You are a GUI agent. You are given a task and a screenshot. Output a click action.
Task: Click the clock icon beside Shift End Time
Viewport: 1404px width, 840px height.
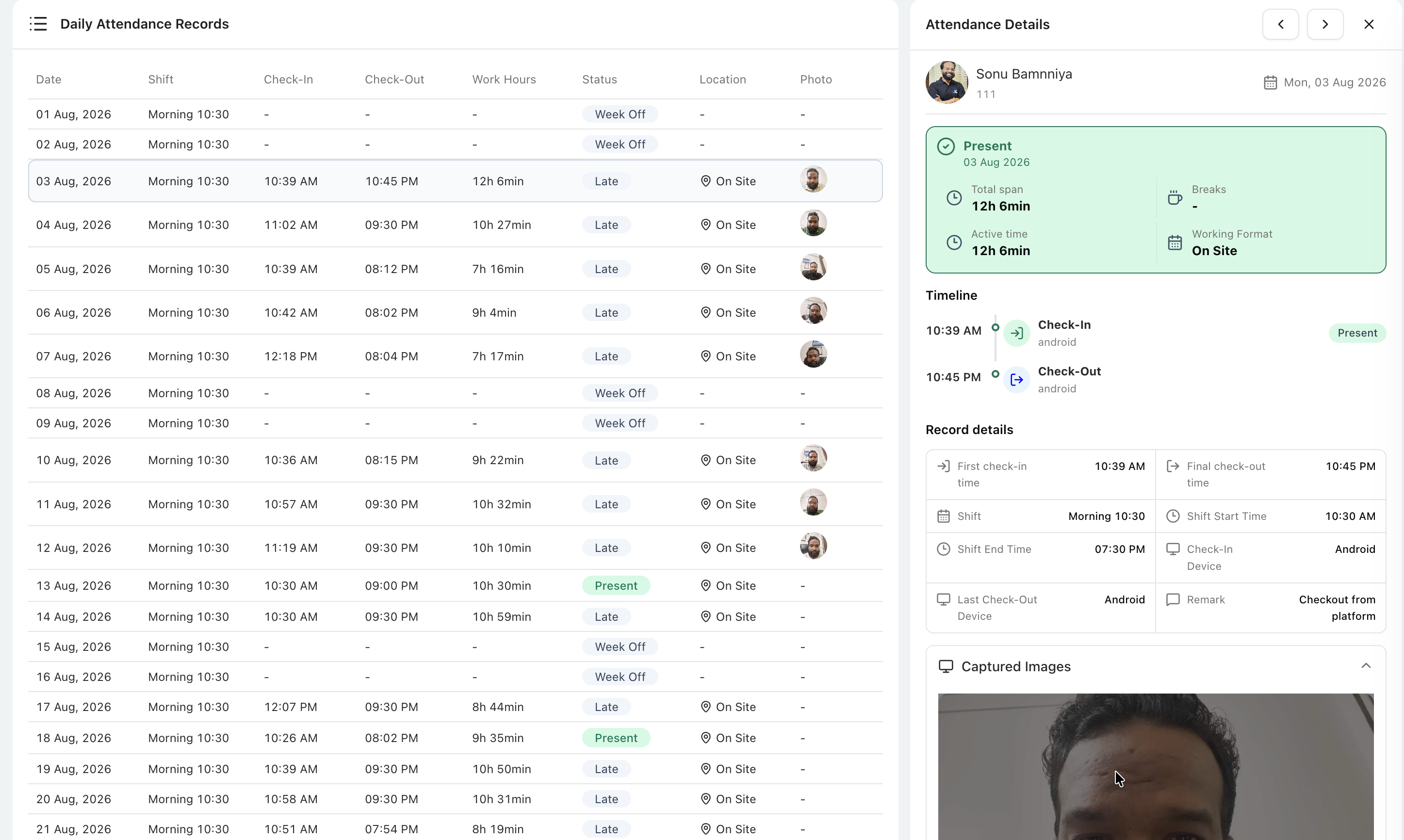tap(943, 549)
